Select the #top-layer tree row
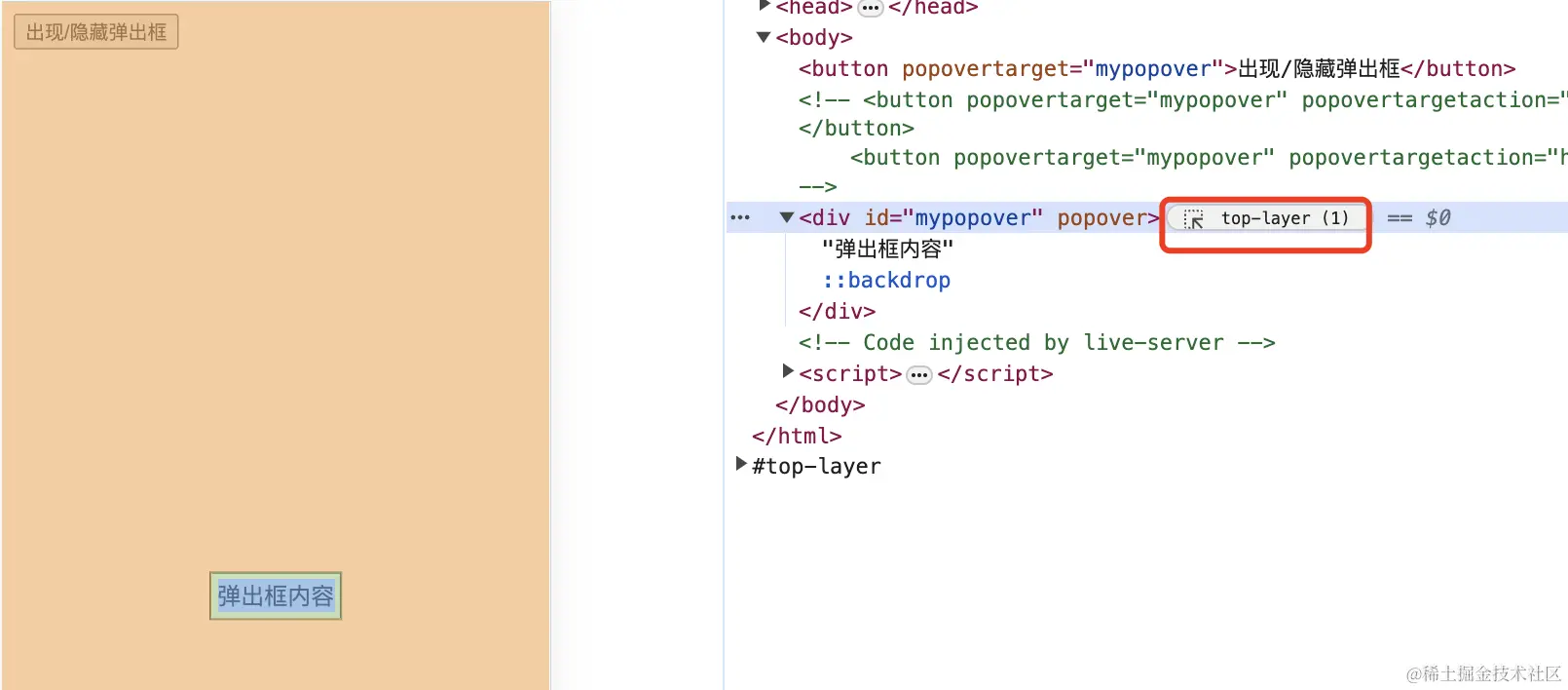Screen dimensions: 1568x690 tap(816, 467)
